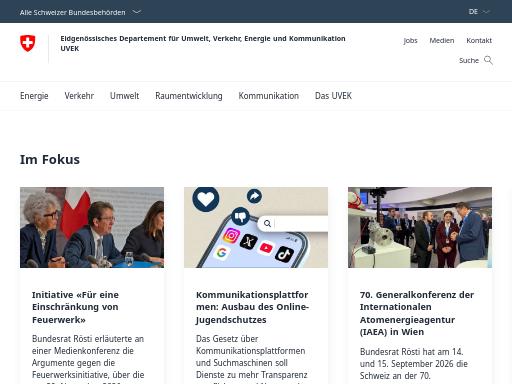Open the DE language dropdown
The image size is (512, 384).
479,12
